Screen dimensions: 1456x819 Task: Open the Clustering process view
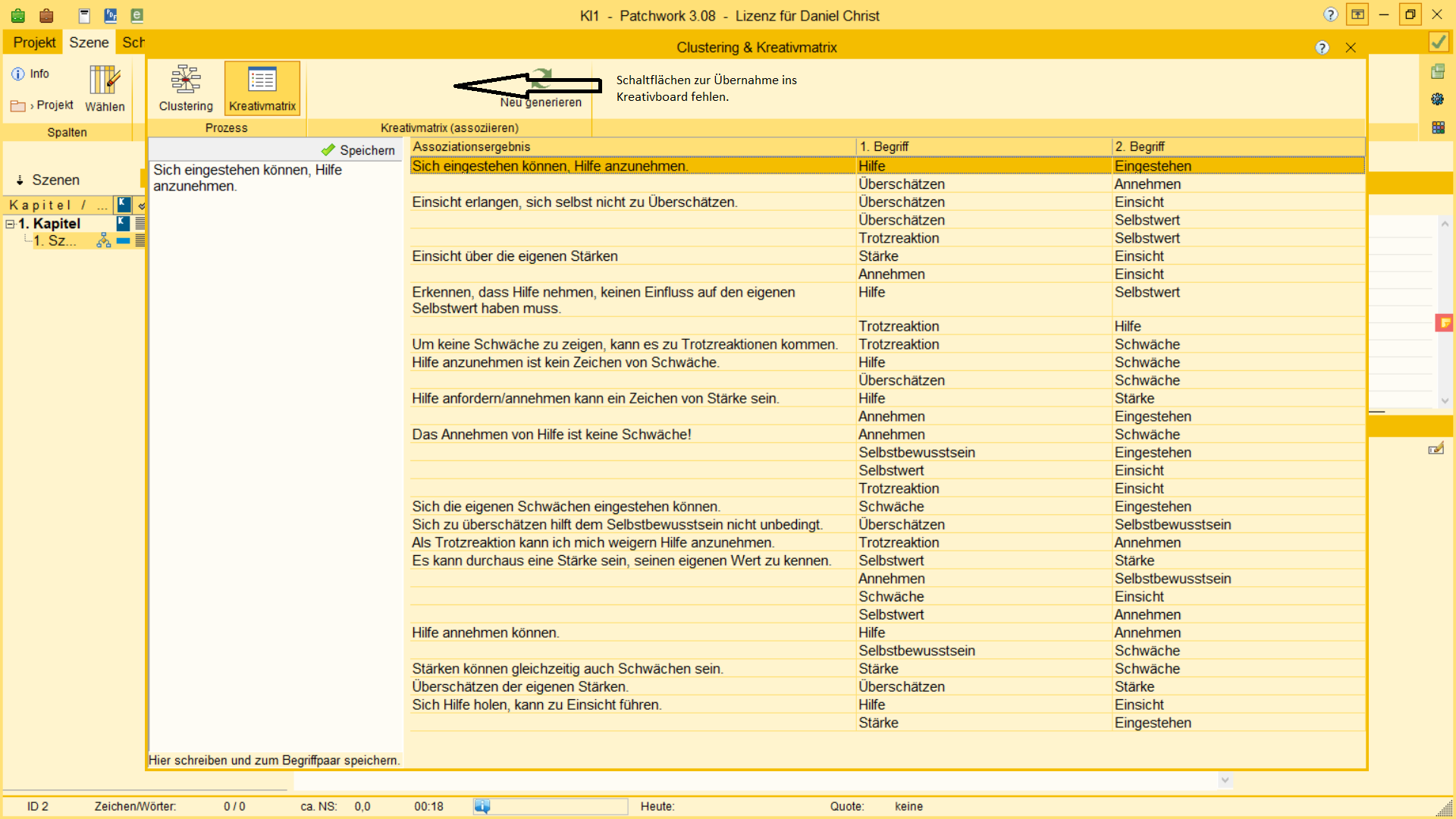[x=186, y=89]
